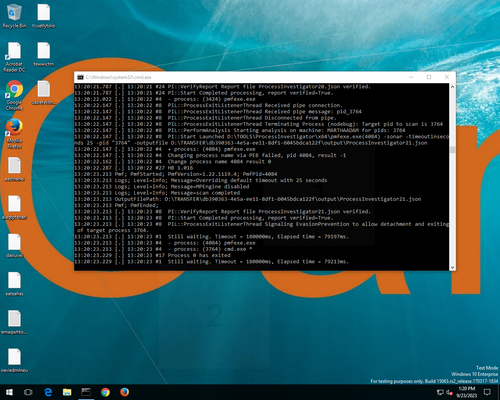Click 'Signaling EvasionPrevention' log line

[x=262, y=227]
